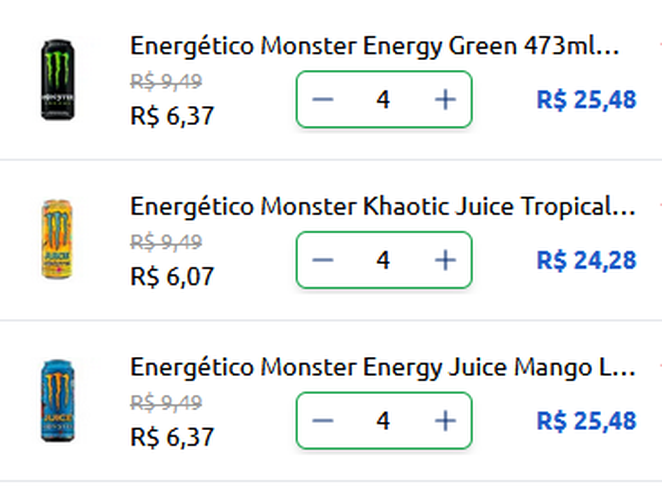Click the R$ 6,07 unit price
Viewport: 662px width, 500px height.
[x=172, y=276]
